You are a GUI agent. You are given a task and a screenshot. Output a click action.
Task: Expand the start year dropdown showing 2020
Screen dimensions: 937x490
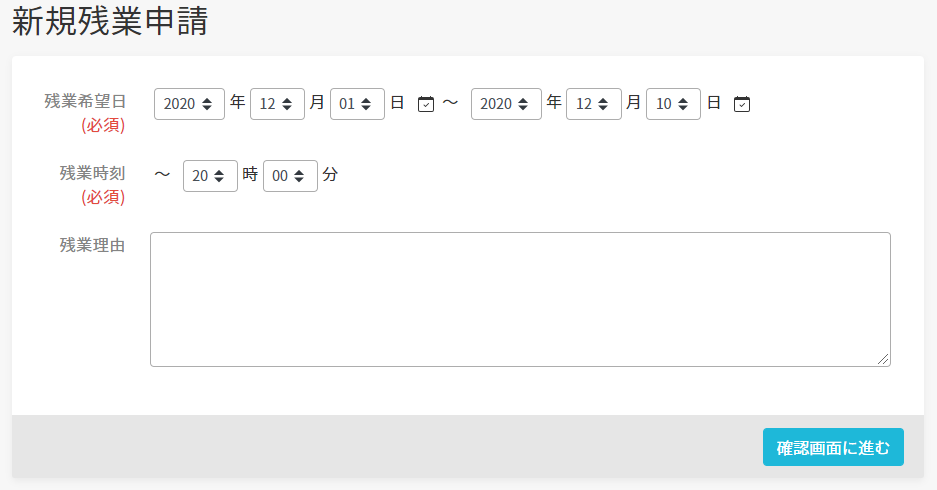pyautogui.click(x=189, y=104)
